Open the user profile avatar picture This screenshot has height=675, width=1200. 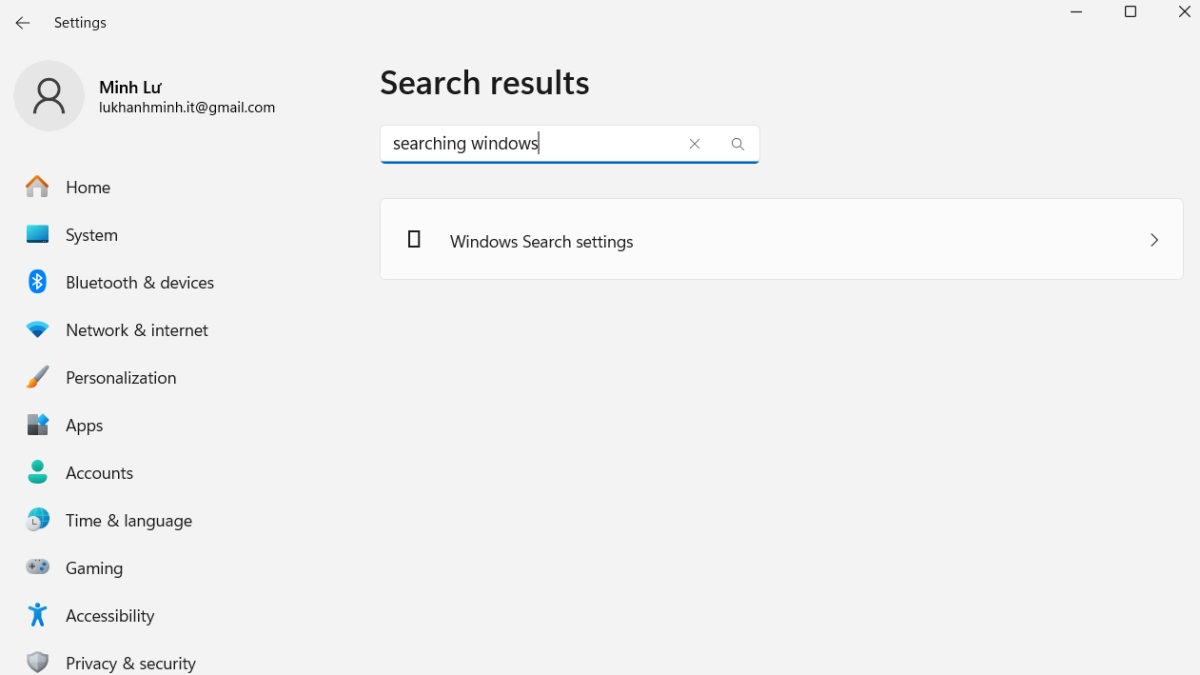click(x=49, y=96)
